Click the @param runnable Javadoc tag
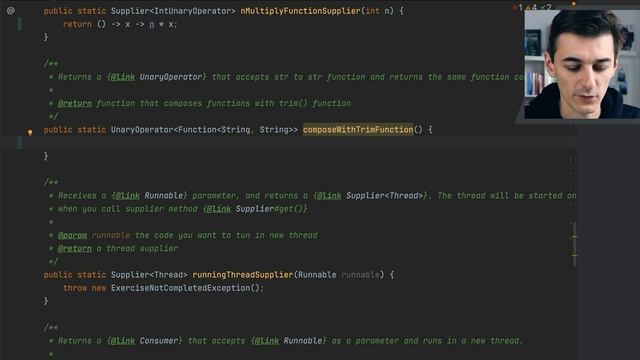The width and height of the screenshot is (640, 360). [94, 236]
